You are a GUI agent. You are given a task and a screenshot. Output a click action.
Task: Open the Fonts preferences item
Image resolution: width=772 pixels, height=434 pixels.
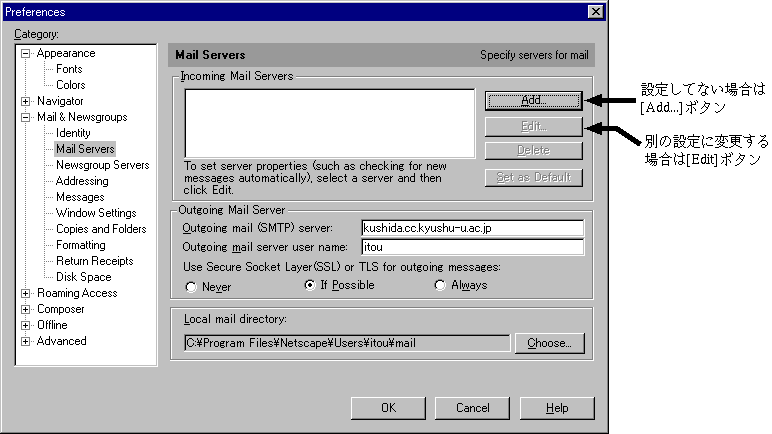click(69, 69)
